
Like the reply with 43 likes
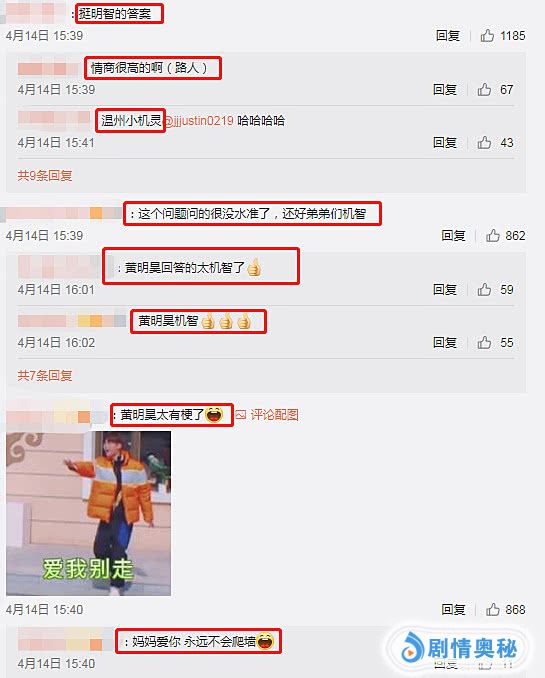[x=484, y=143]
